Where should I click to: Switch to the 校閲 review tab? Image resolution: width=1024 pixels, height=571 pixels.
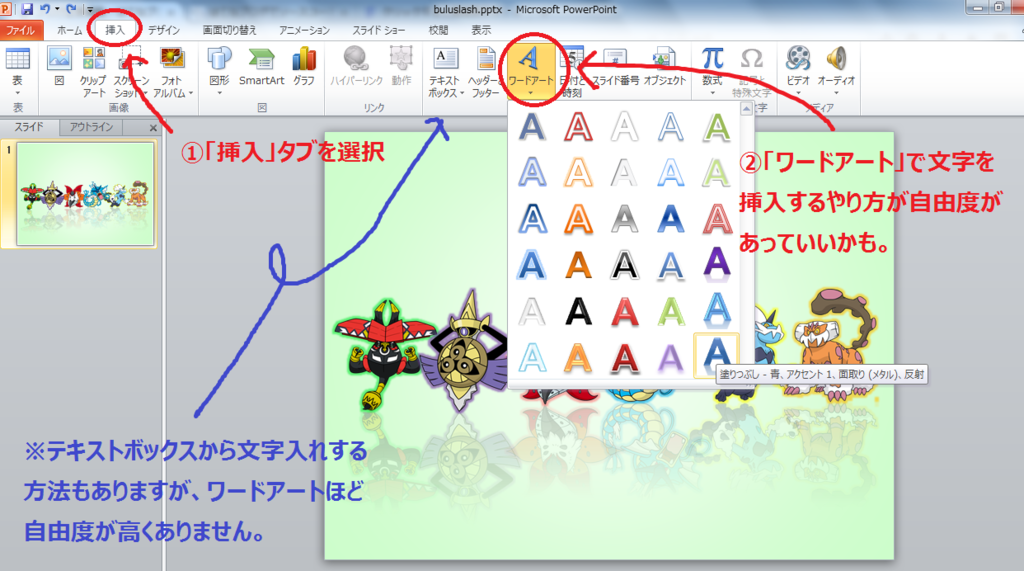tap(438, 30)
